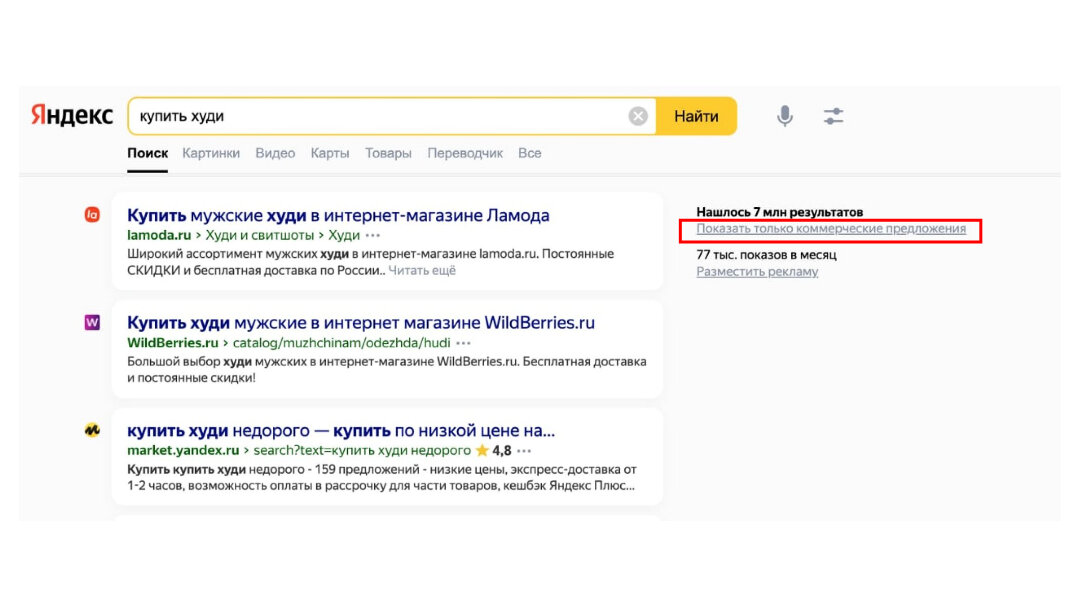1080x607 pixels.
Task: Open the Карты tab
Action: [x=330, y=153]
